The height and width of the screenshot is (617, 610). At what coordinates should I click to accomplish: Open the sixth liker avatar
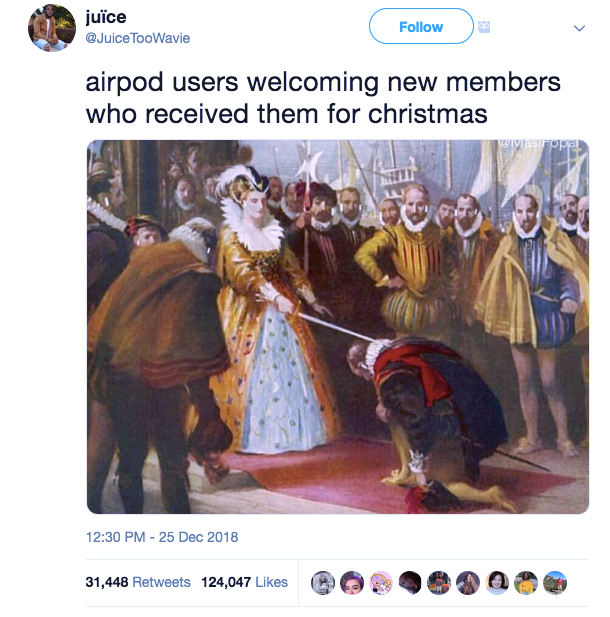point(468,583)
